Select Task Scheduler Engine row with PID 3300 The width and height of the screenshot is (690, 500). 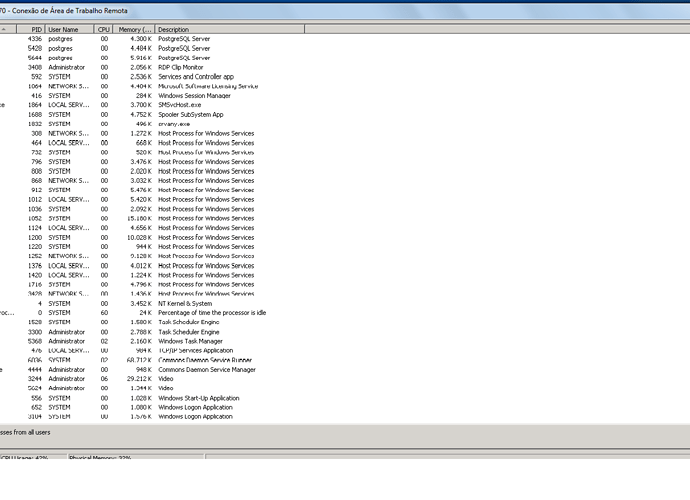(x=152, y=332)
